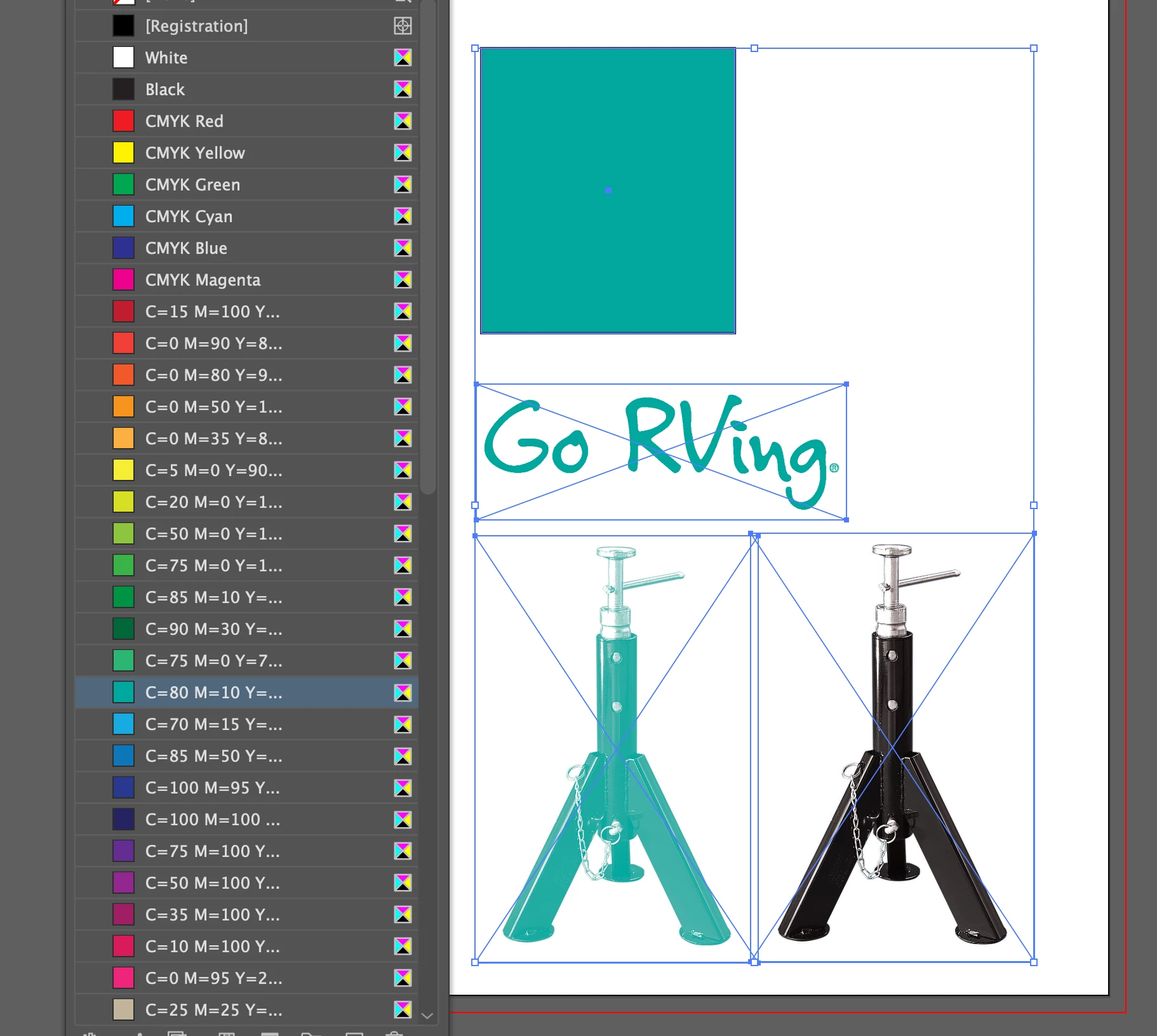This screenshot has height=1036, width=1157.
Task: Select the 'C=100 M=100 ...' swatch name
Action: point(212,820)
